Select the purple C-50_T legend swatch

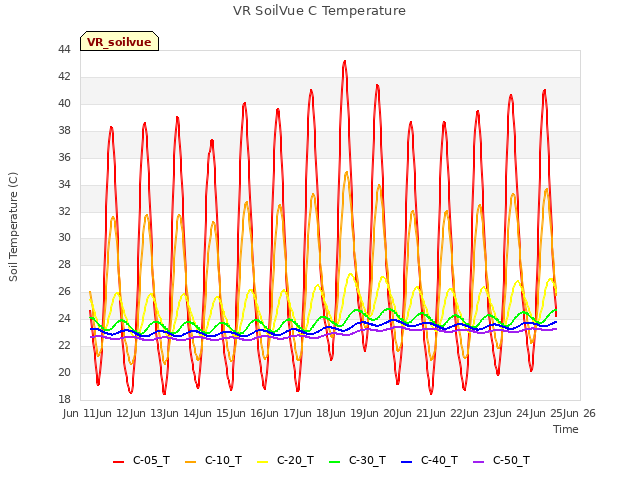click(478, 461)
